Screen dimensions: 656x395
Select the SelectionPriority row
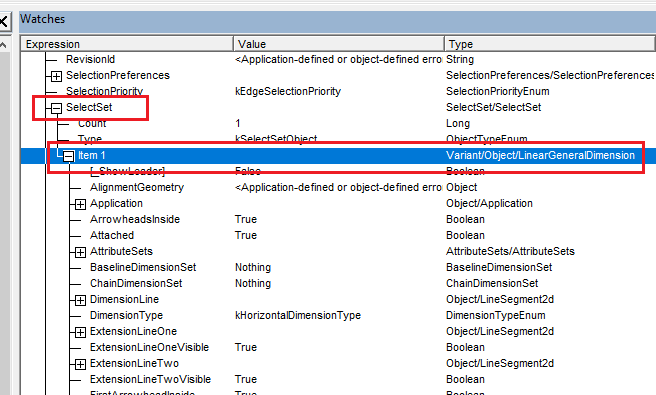click(x=338, y=91)
